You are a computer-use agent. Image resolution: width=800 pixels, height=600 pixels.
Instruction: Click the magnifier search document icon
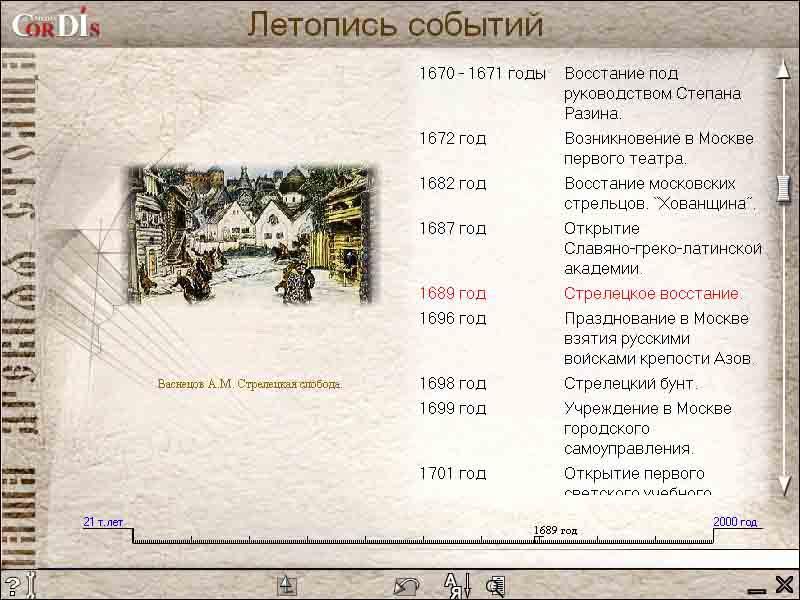(495, 586)
